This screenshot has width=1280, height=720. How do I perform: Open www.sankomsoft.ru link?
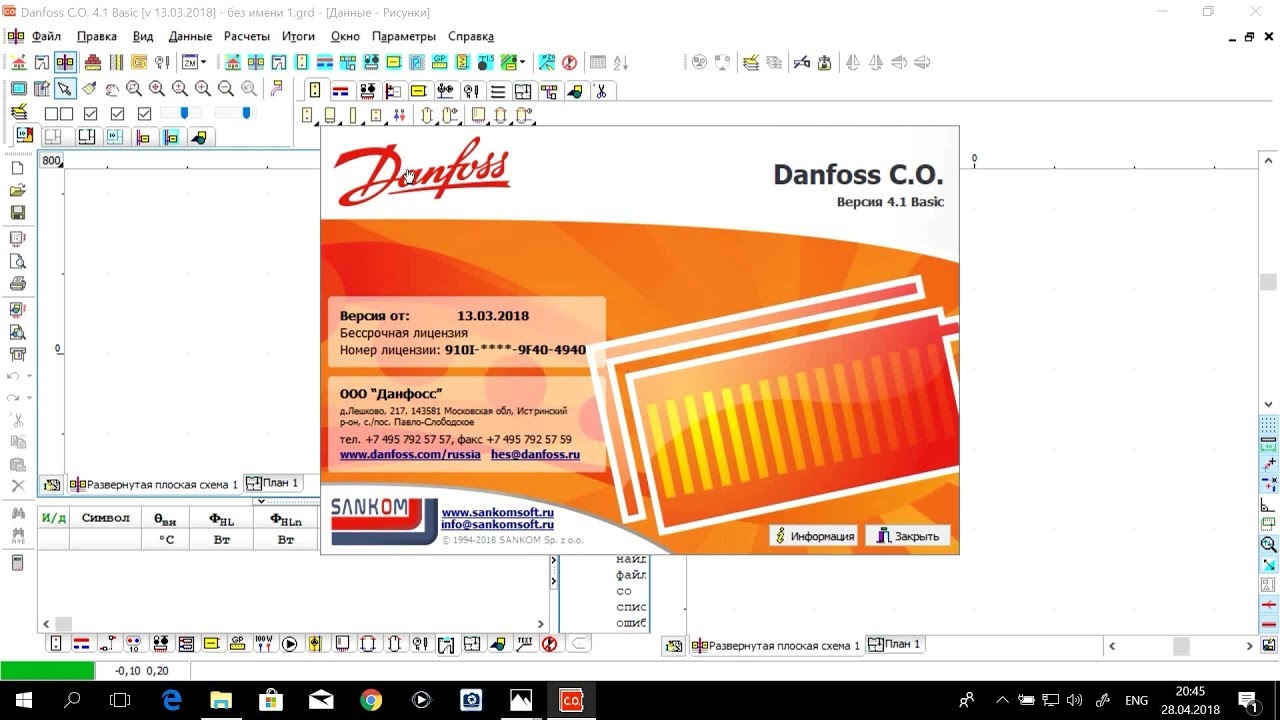(498, 512)
